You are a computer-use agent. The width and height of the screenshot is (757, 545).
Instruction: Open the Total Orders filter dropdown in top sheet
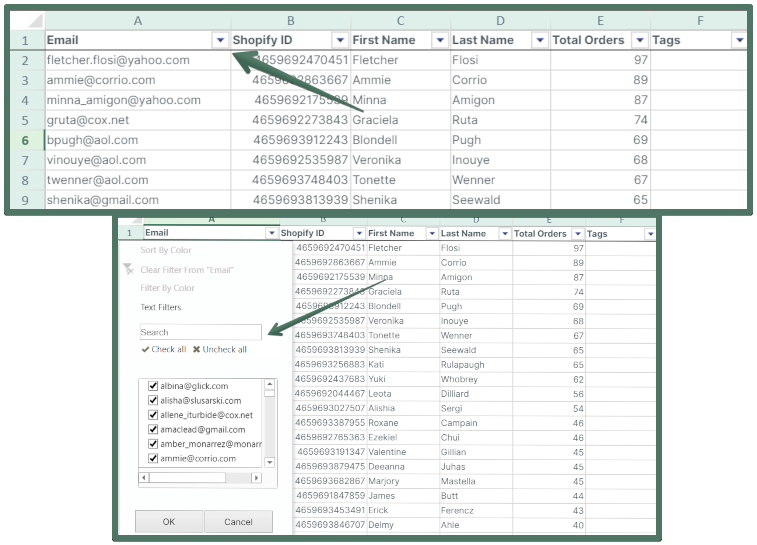(x=640, y=40)
